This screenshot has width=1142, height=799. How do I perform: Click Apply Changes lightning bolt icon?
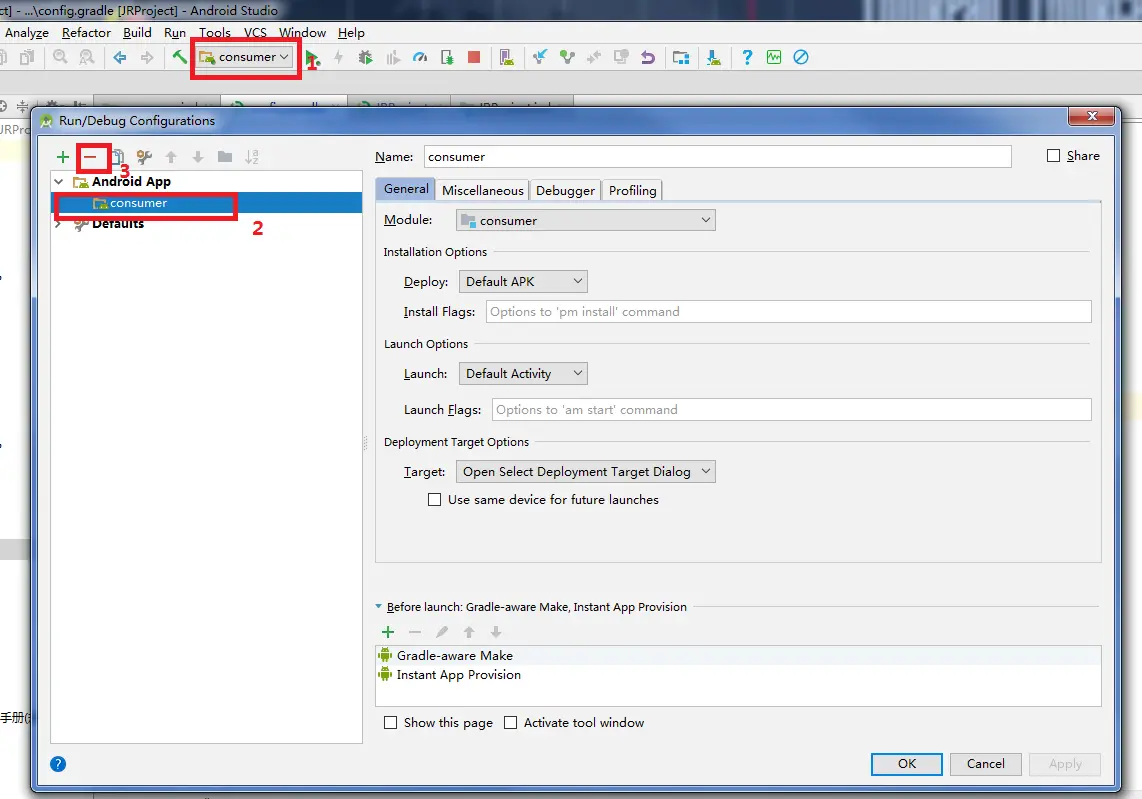pyautogui.click(x=339, y=57)
